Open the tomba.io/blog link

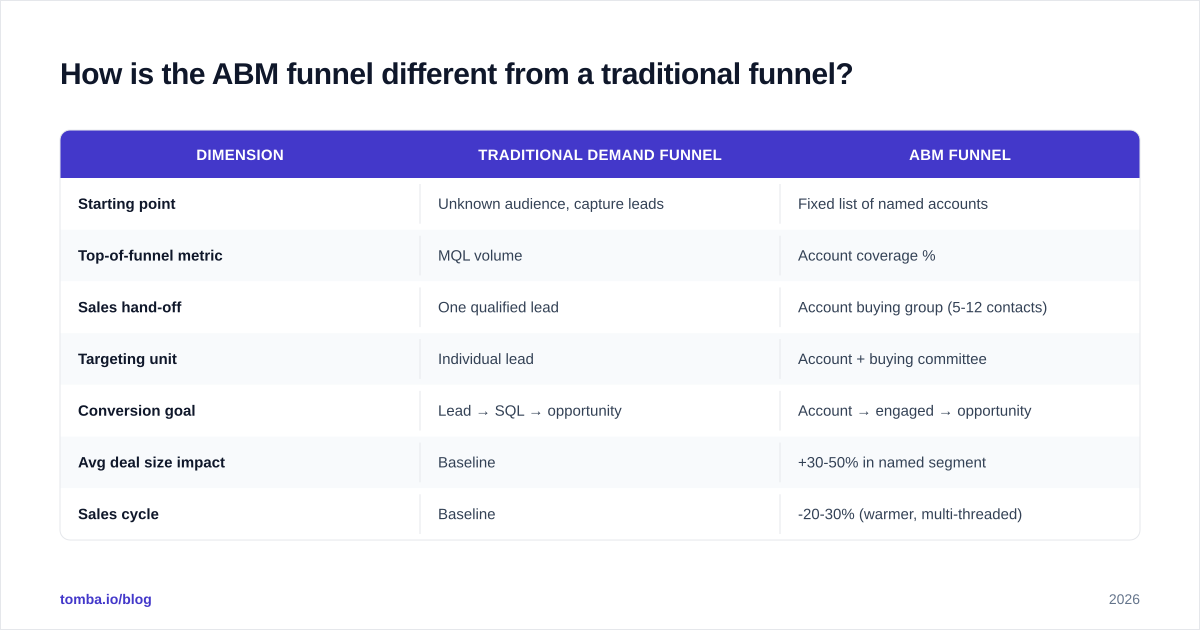tap(106, 599)
